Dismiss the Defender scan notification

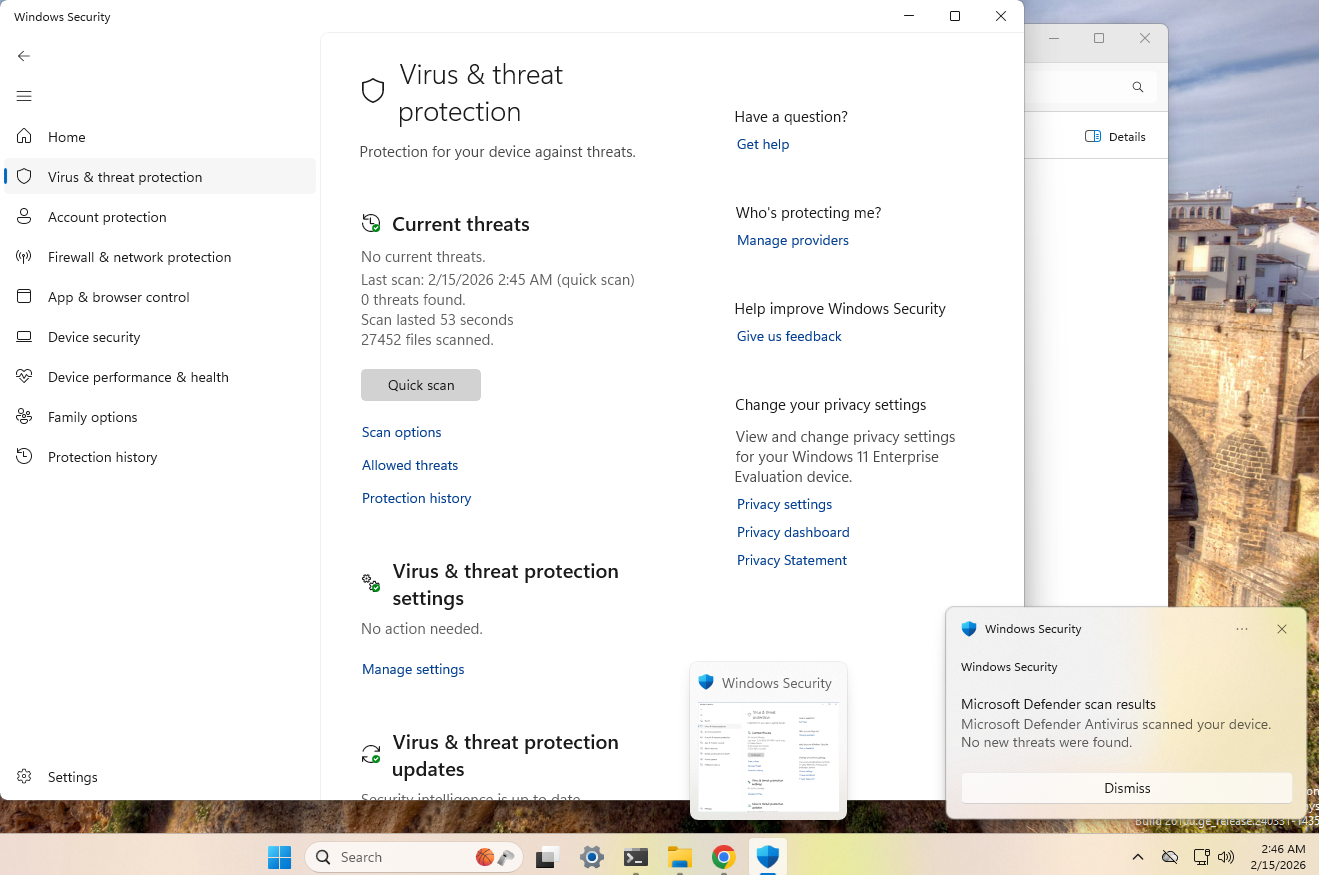pyautogui.click(x=1127, y=788)
